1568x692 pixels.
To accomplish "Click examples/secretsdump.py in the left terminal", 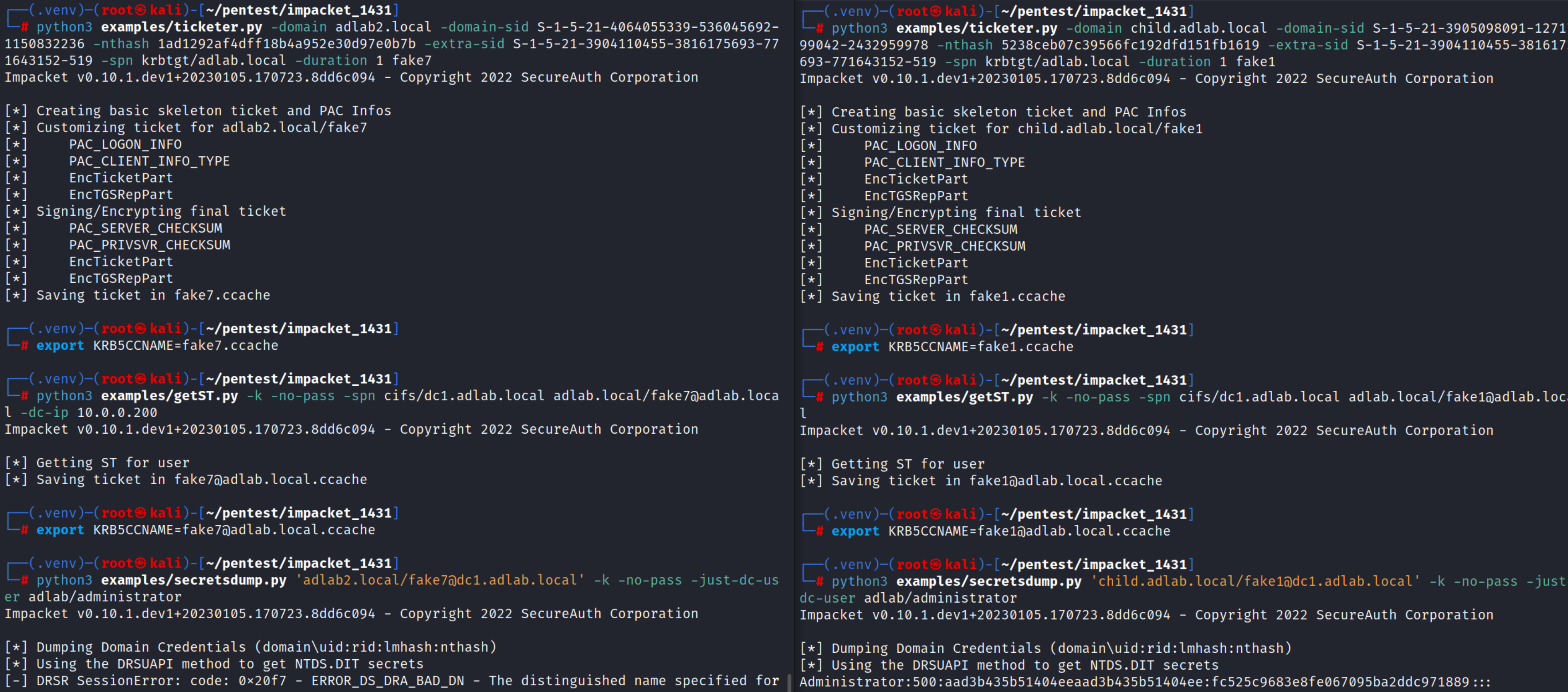I will tap(193, 580).
